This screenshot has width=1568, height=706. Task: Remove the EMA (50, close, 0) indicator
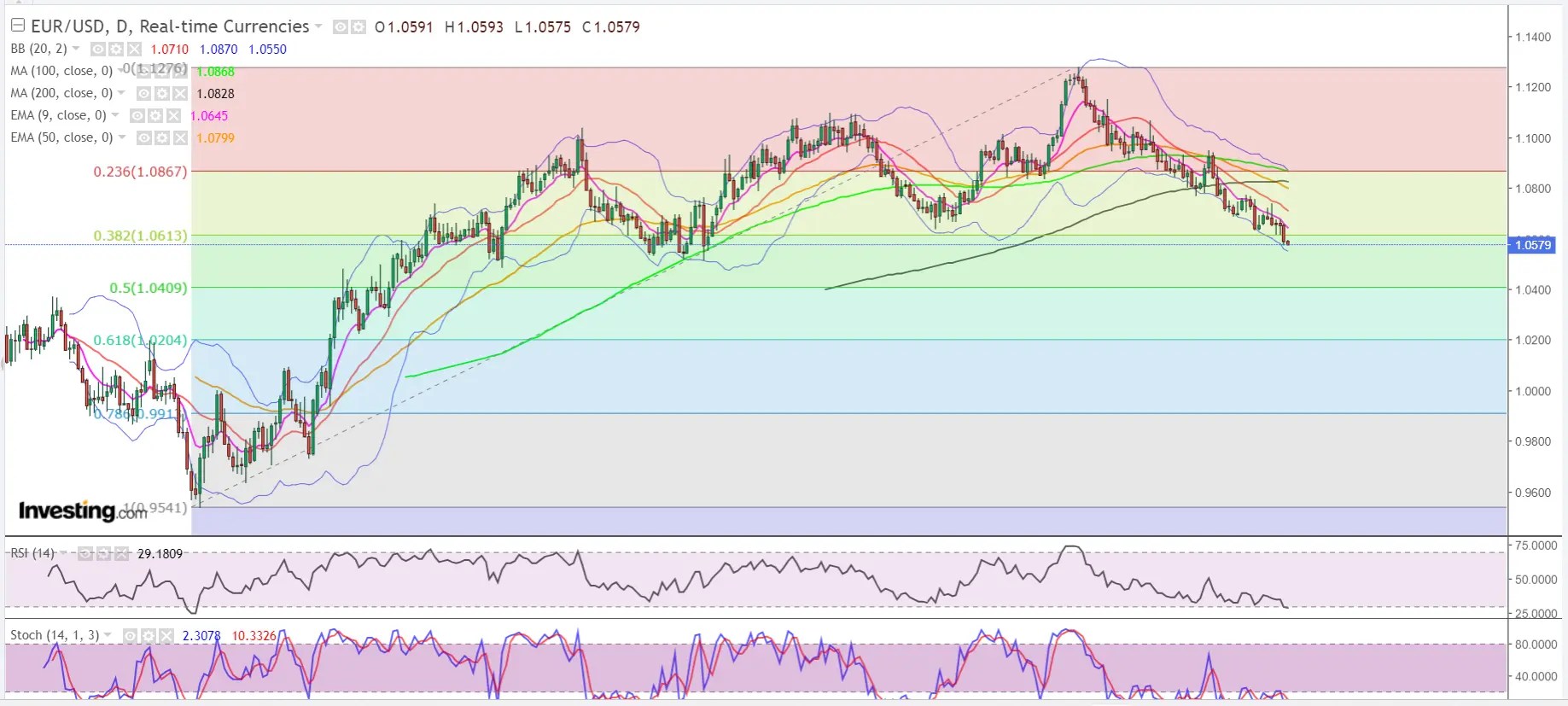[x=180, y=137]
